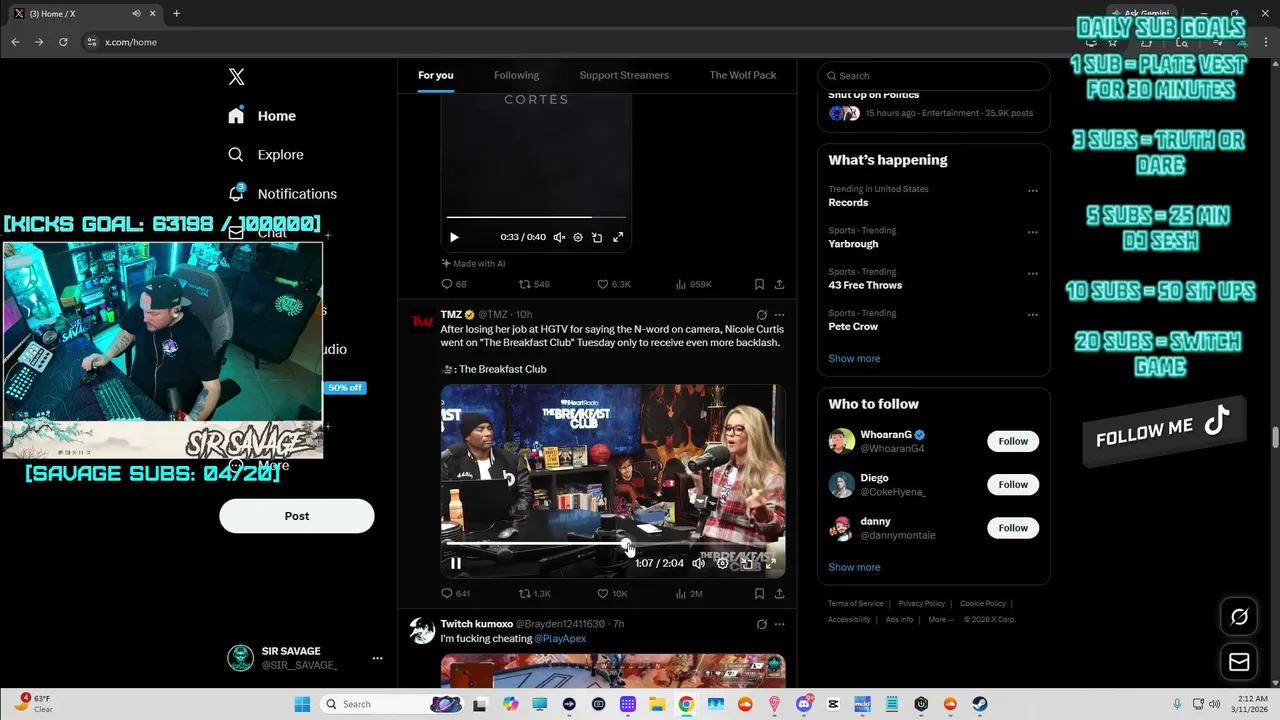The image size is (1280, 720).
Task: Open more options on the Twitch kumoxo post
Action: [779, 624]
